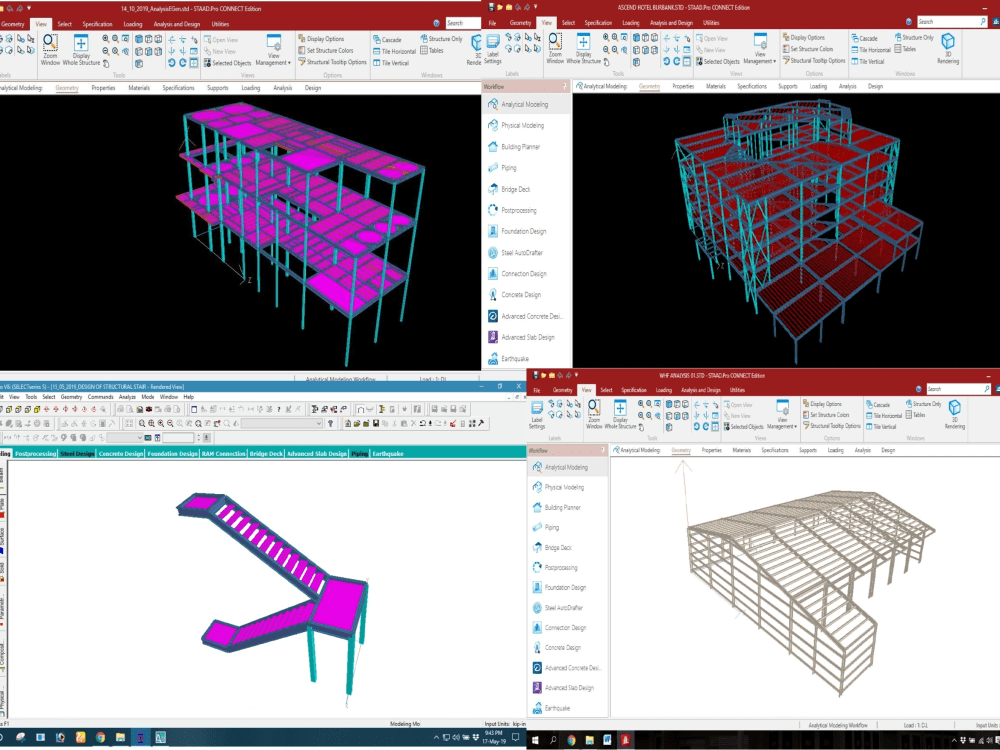Viewport: 1000px width, 750px height.
Task: Select Bridge Deck workflow in ASCEND HOTEL window
Action: pos(526,189)
